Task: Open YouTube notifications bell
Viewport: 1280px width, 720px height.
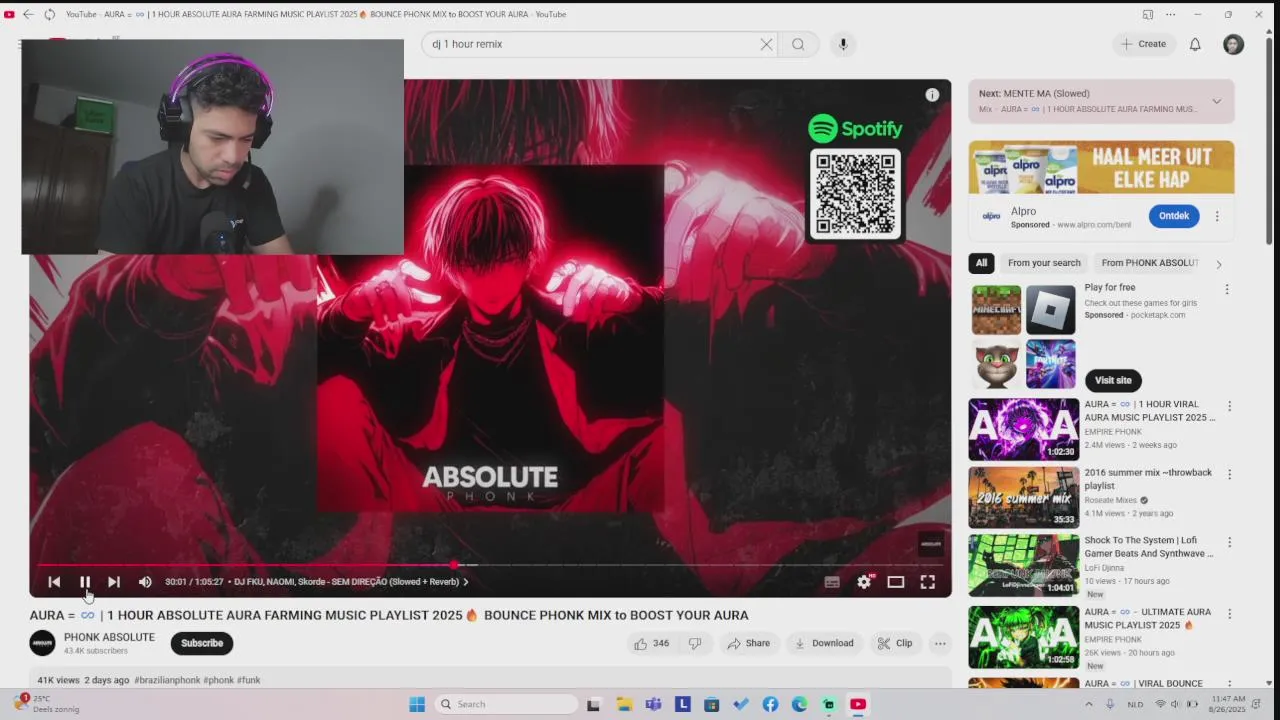Action: [x=1195, y=44]
